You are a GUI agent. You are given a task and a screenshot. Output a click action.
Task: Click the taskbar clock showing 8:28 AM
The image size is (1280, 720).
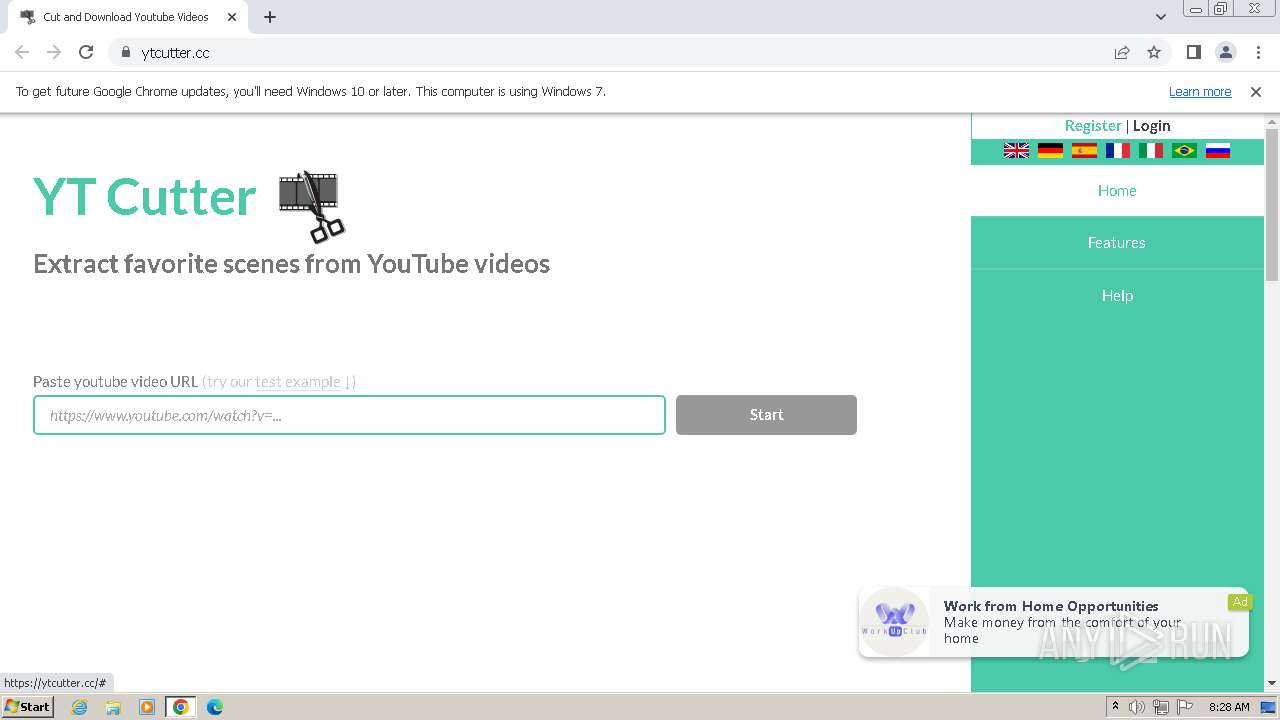[1228, 707]
